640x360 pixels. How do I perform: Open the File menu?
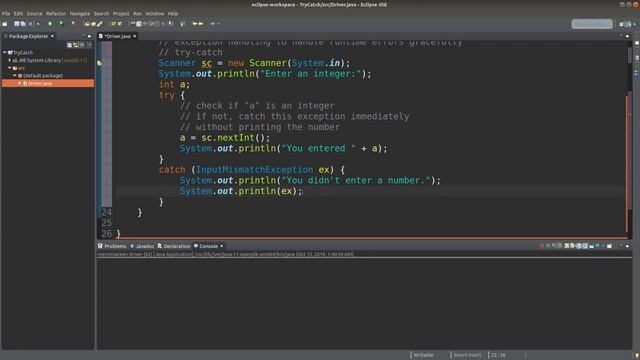click(x=6, y=13)
